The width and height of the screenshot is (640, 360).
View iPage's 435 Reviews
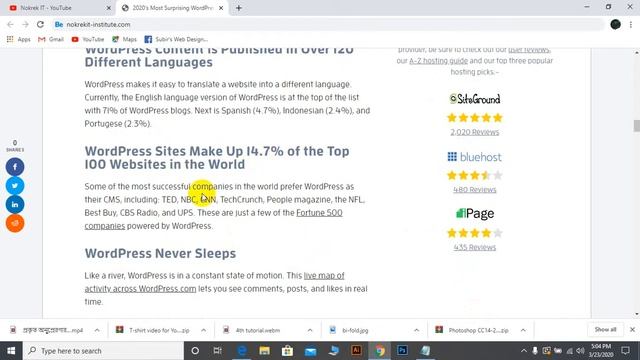(475, 247)
